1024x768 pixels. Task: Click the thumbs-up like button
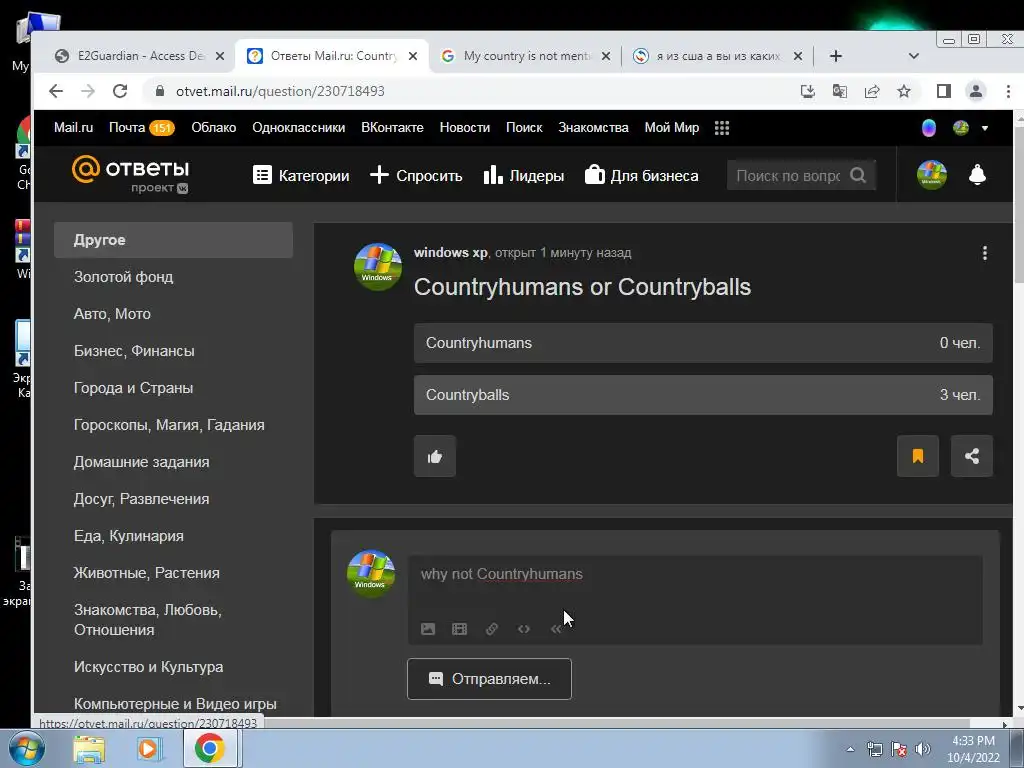pos(434,456)
